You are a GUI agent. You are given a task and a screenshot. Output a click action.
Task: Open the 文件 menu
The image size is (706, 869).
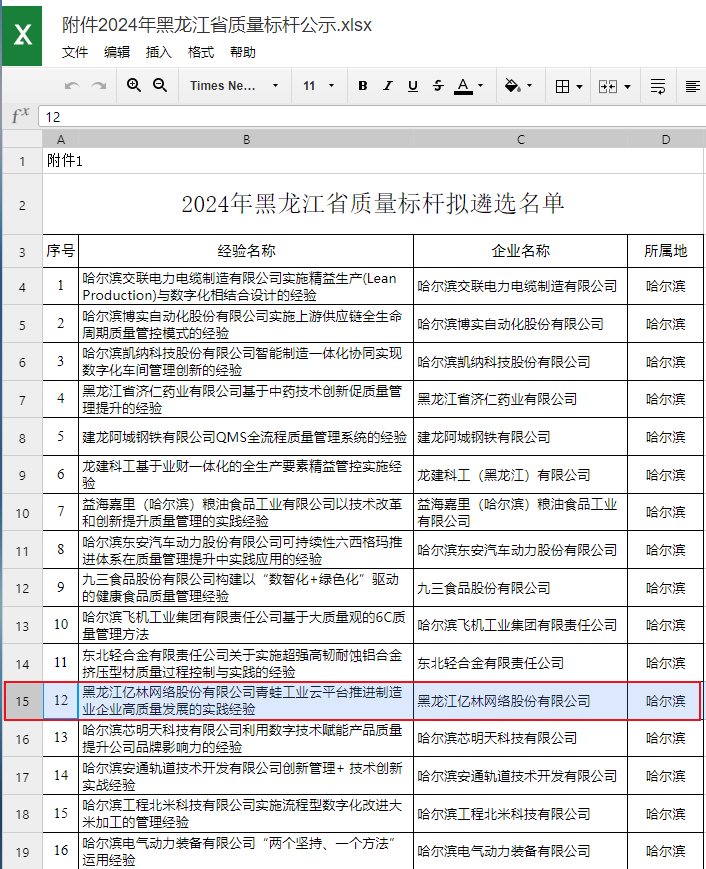click(x=75, y=53)
